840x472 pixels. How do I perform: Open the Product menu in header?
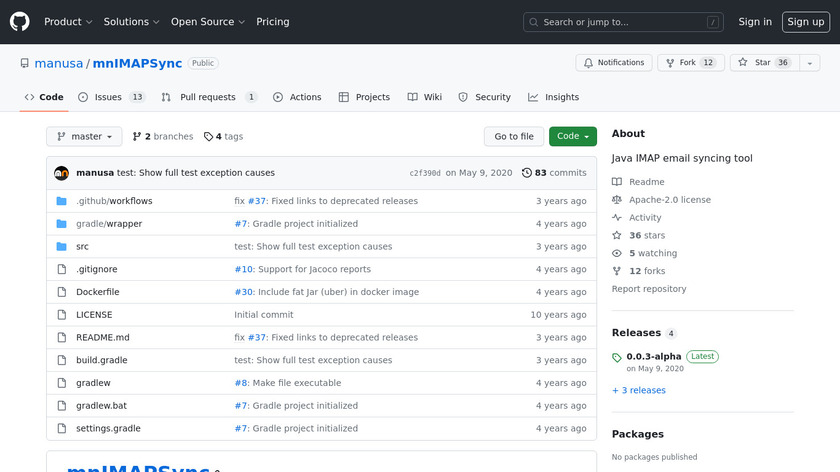point(68,22)
